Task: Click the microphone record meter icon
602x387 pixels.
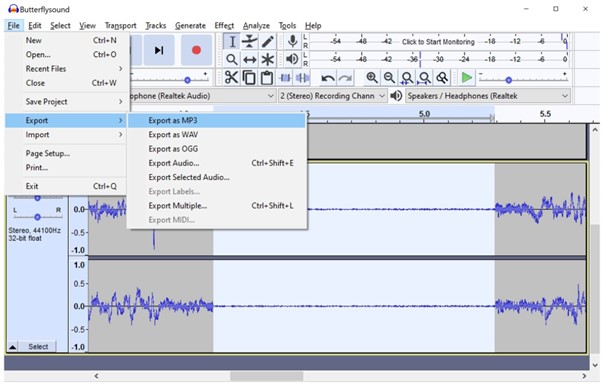Action: point(293,41)
